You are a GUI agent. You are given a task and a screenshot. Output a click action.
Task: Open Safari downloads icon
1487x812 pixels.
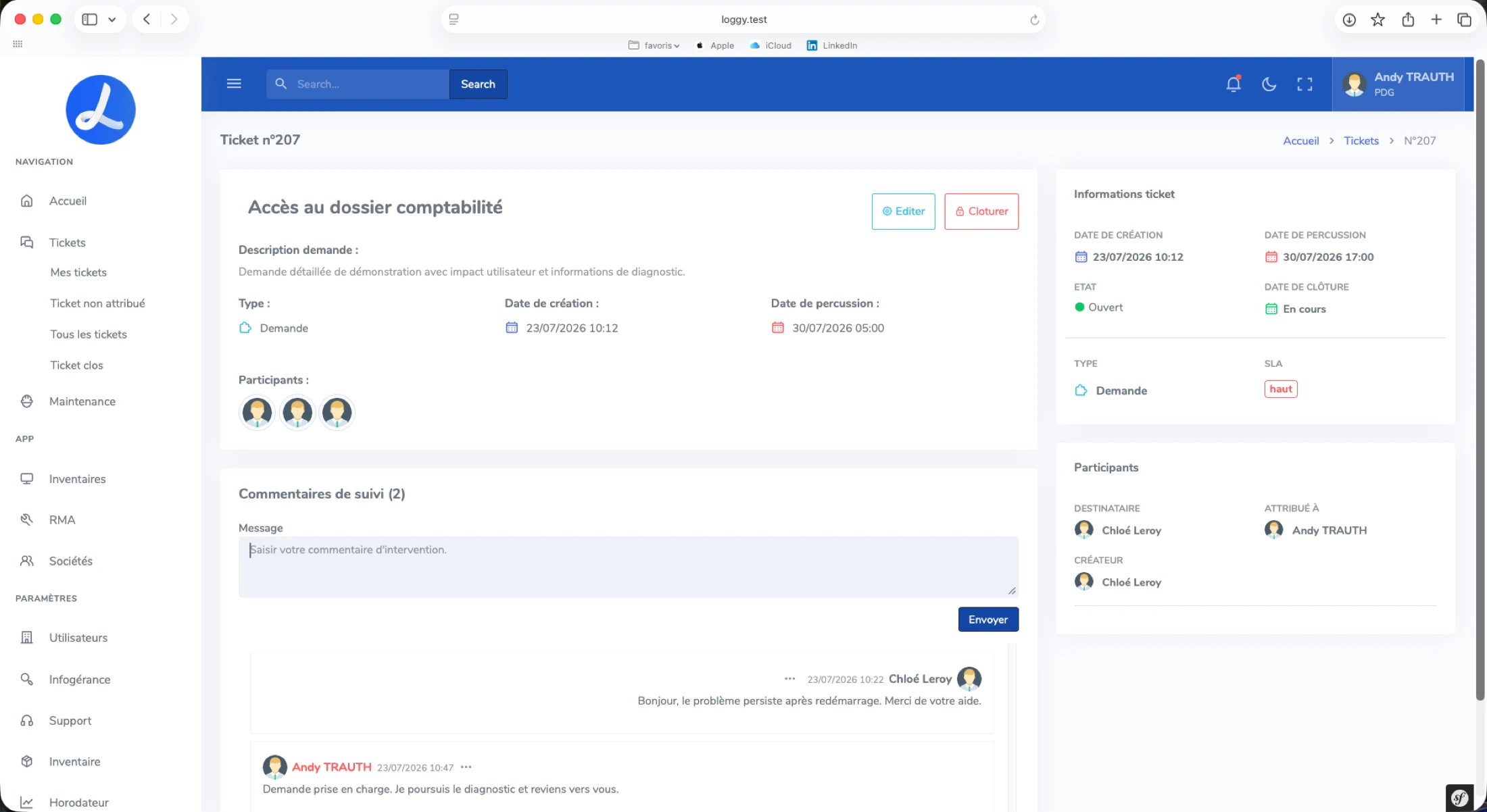1349,20
